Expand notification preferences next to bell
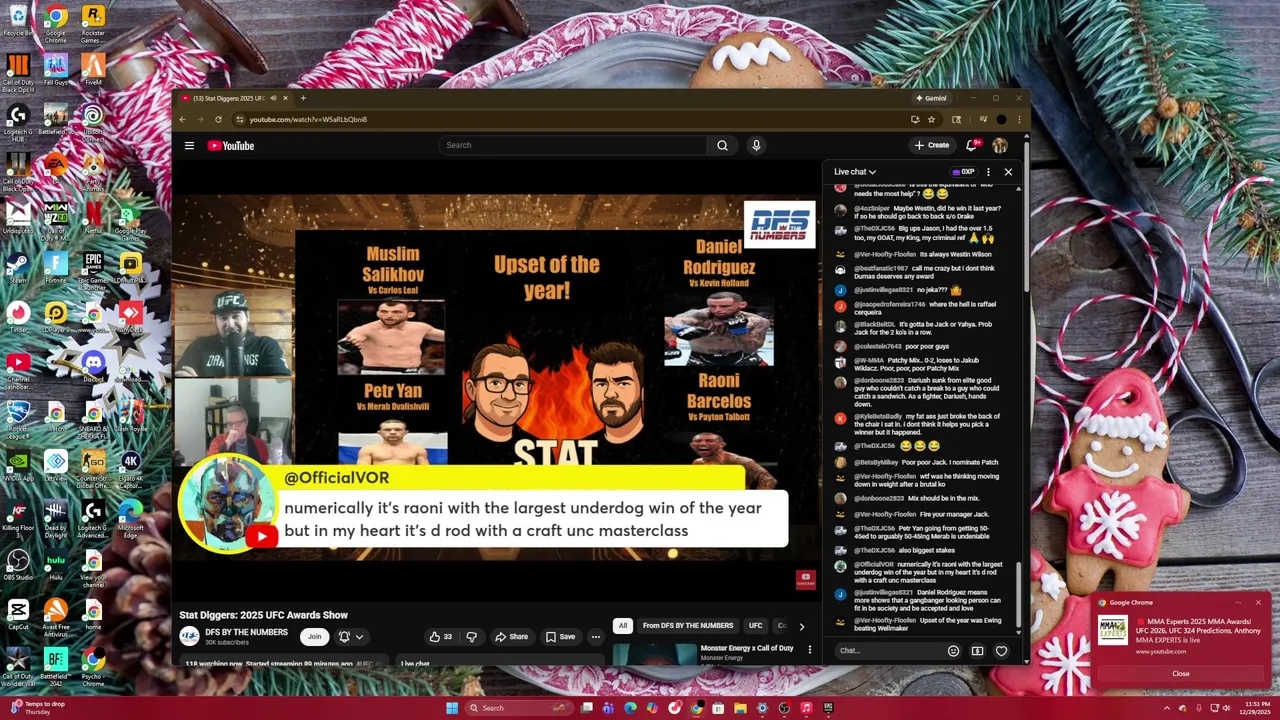The height and width of the screenshot is (720, 1280). (x=359, y=637)
